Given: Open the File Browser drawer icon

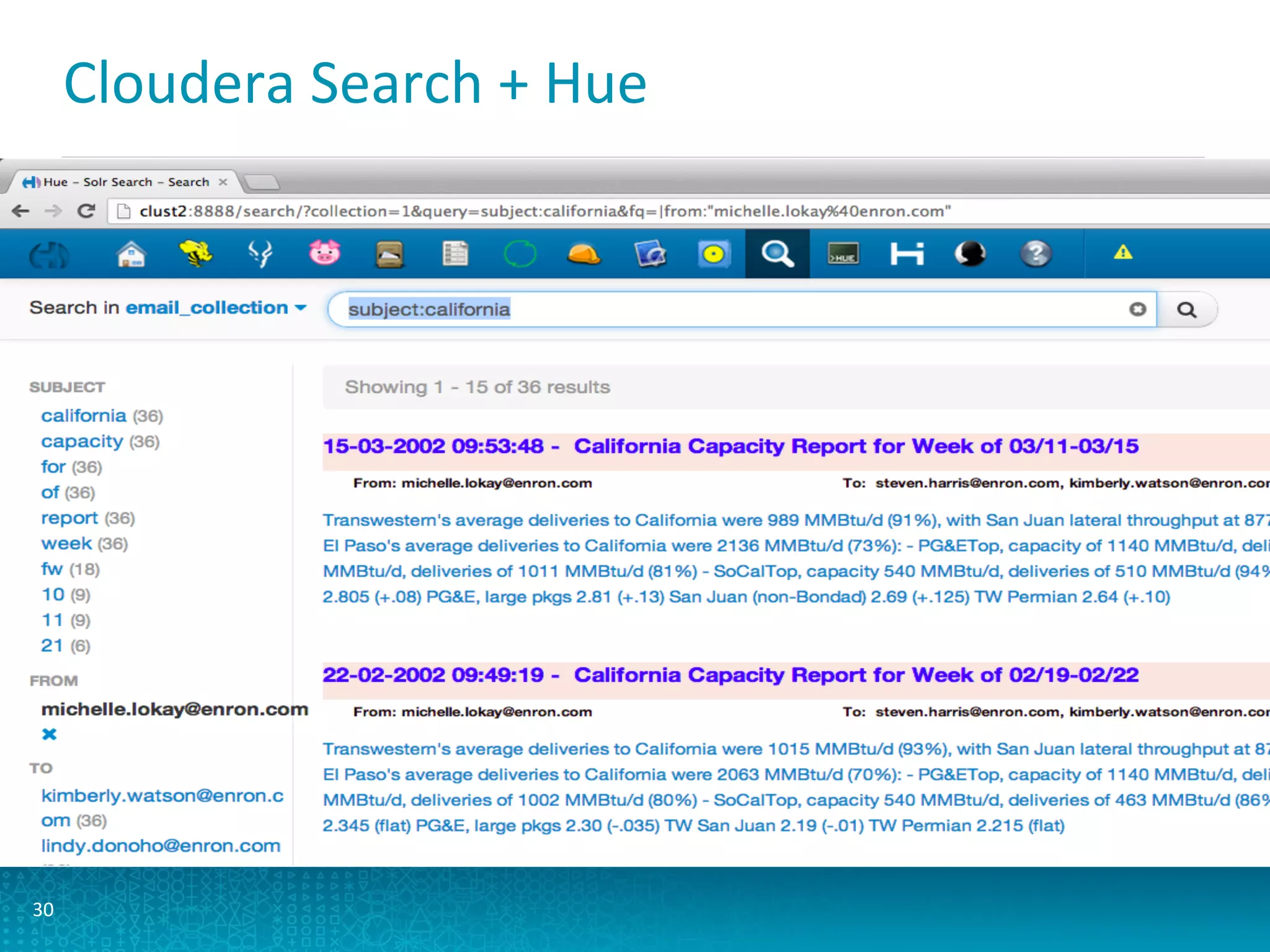Looking at the screenshot, I should (x=389, y=254).
